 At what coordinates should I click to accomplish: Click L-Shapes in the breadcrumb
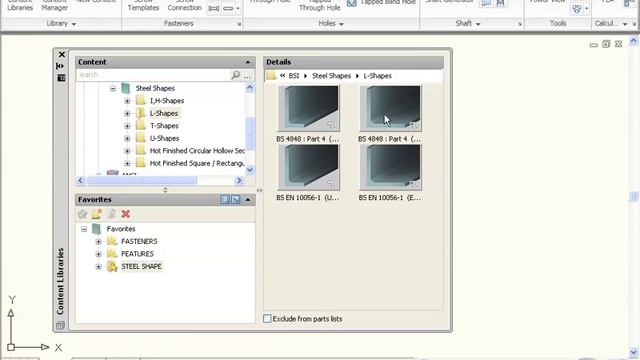378,76
